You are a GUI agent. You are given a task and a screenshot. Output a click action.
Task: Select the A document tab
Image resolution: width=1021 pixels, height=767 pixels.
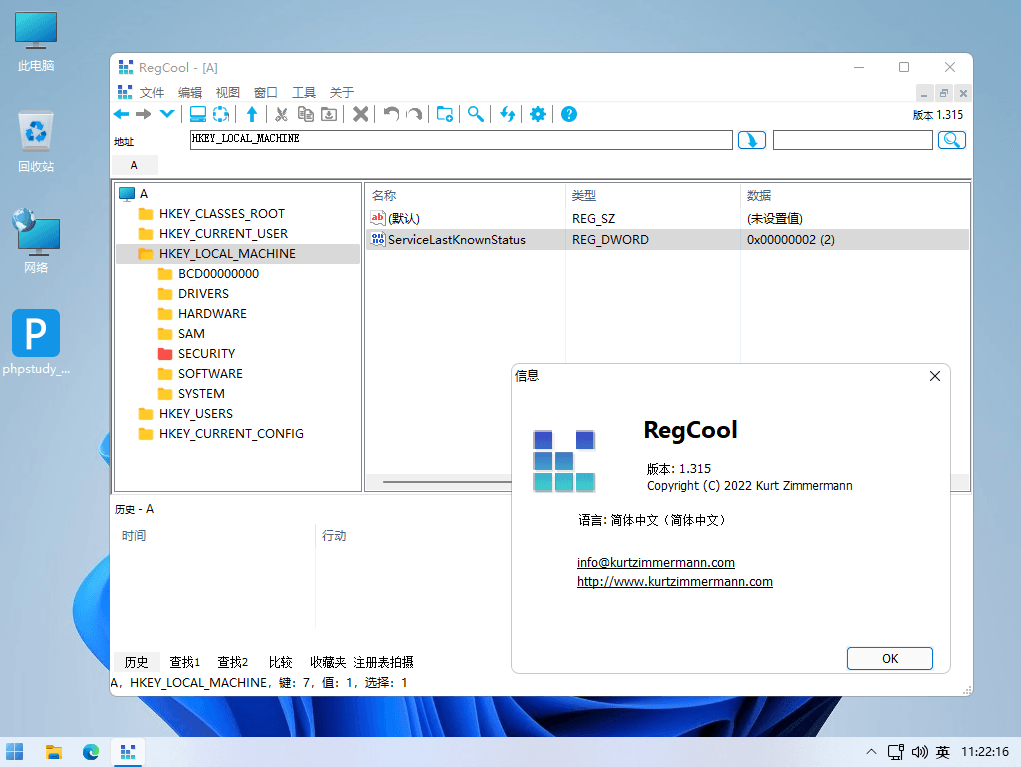tap(134, 165)
